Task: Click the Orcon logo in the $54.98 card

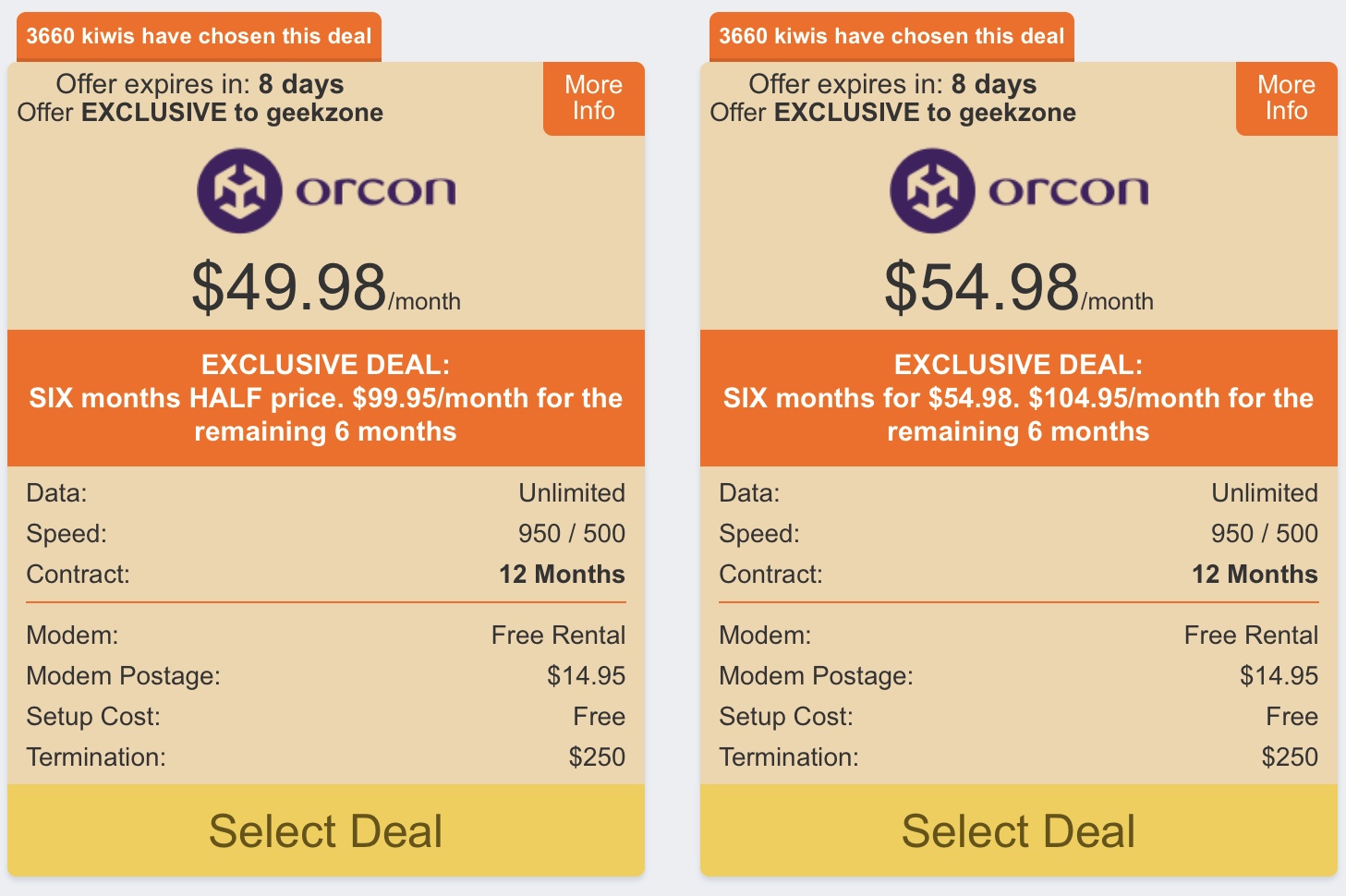Action: (x=932, y=190)
